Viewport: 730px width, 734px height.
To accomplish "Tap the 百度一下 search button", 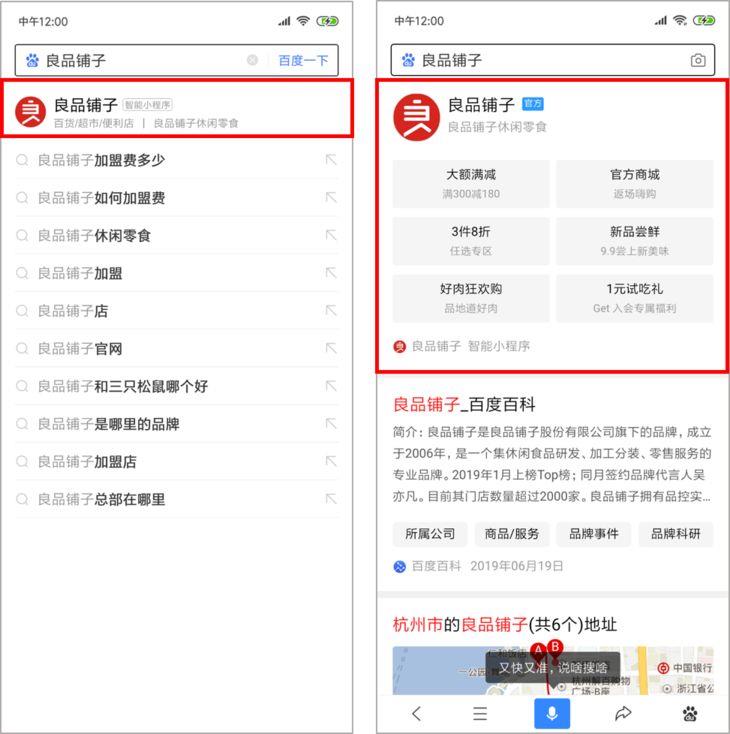I will pyautogui.click(x=303, y=60).
